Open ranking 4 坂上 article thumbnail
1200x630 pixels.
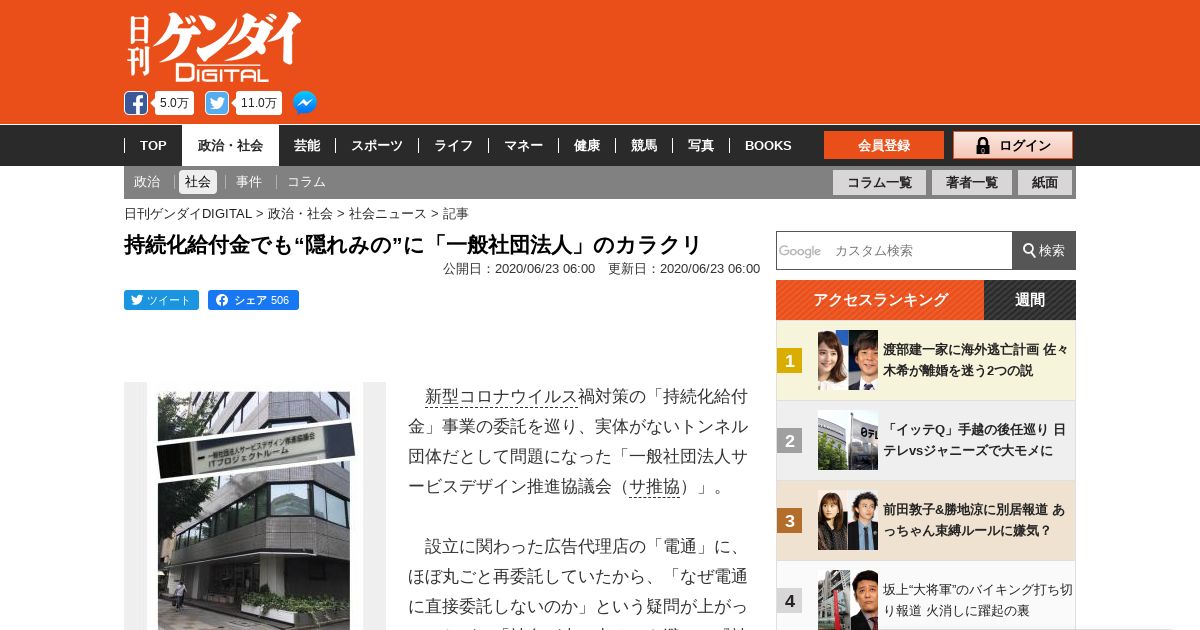[848, 600]
